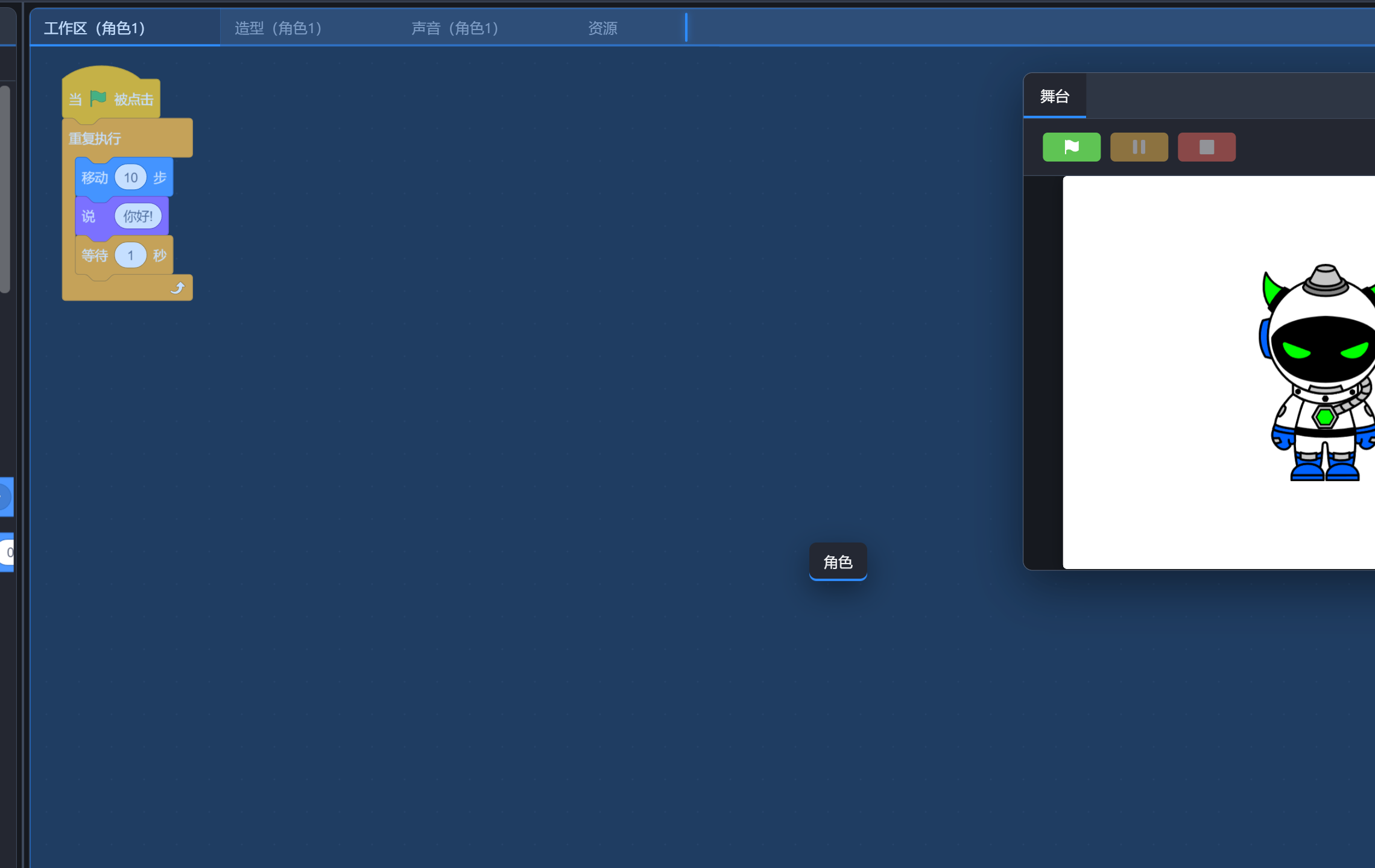
Task: Select the 移动 motion block label
Action: (95, 178)
